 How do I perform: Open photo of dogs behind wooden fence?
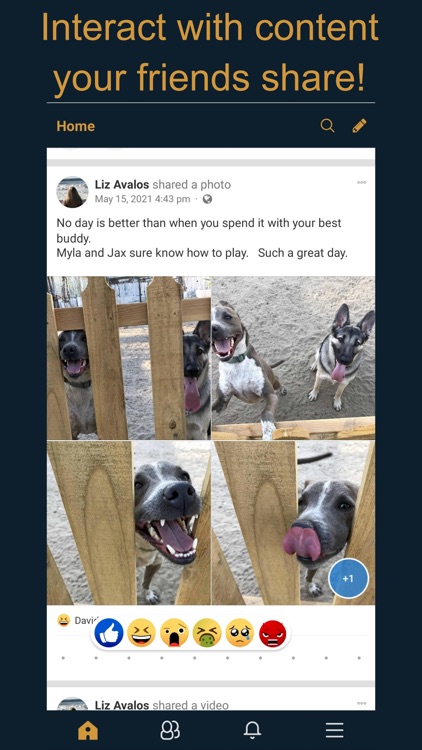coord(129,358)
